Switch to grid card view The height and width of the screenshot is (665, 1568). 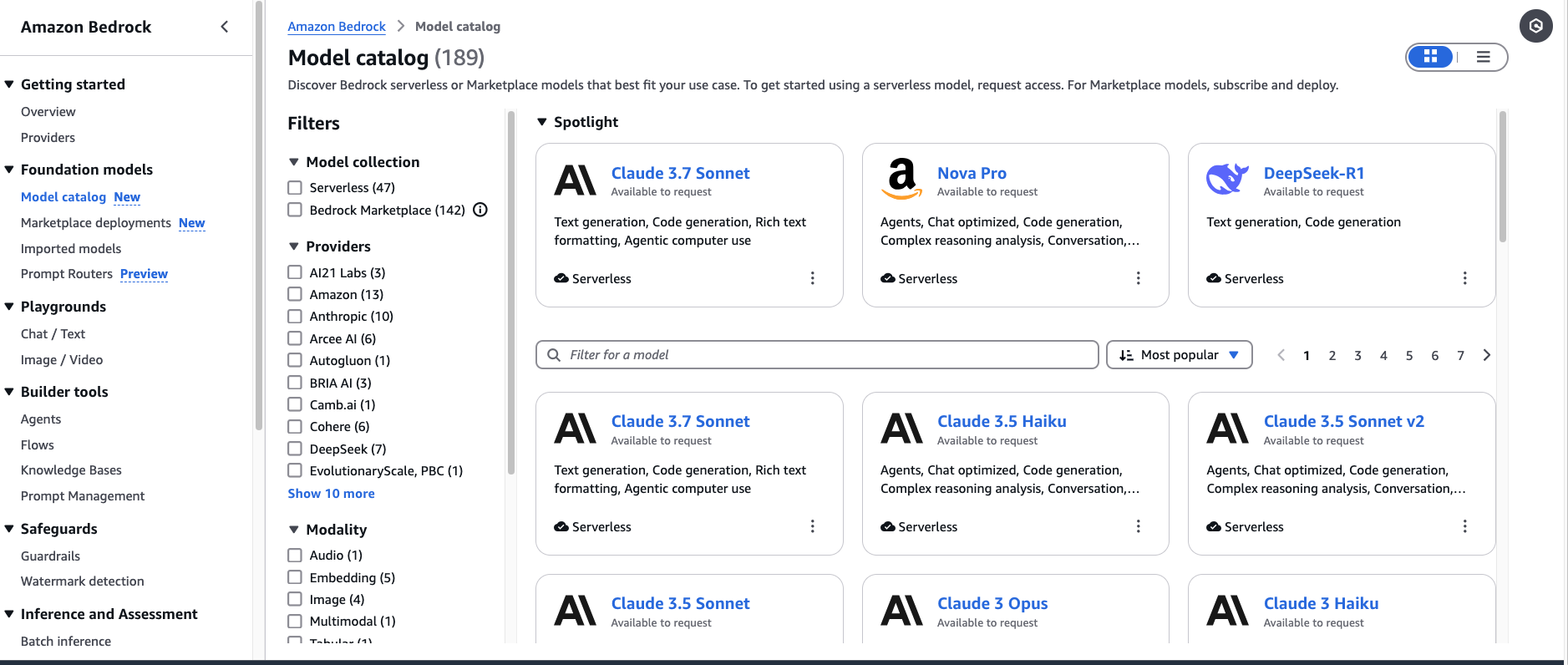[1431, 57]
